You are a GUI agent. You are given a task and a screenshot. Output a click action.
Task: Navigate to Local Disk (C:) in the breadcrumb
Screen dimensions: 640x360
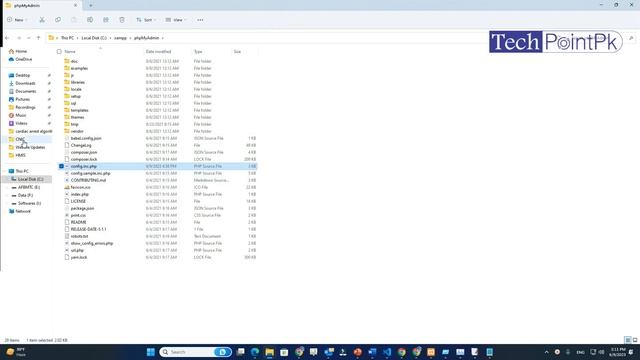[x=94, y=38]
